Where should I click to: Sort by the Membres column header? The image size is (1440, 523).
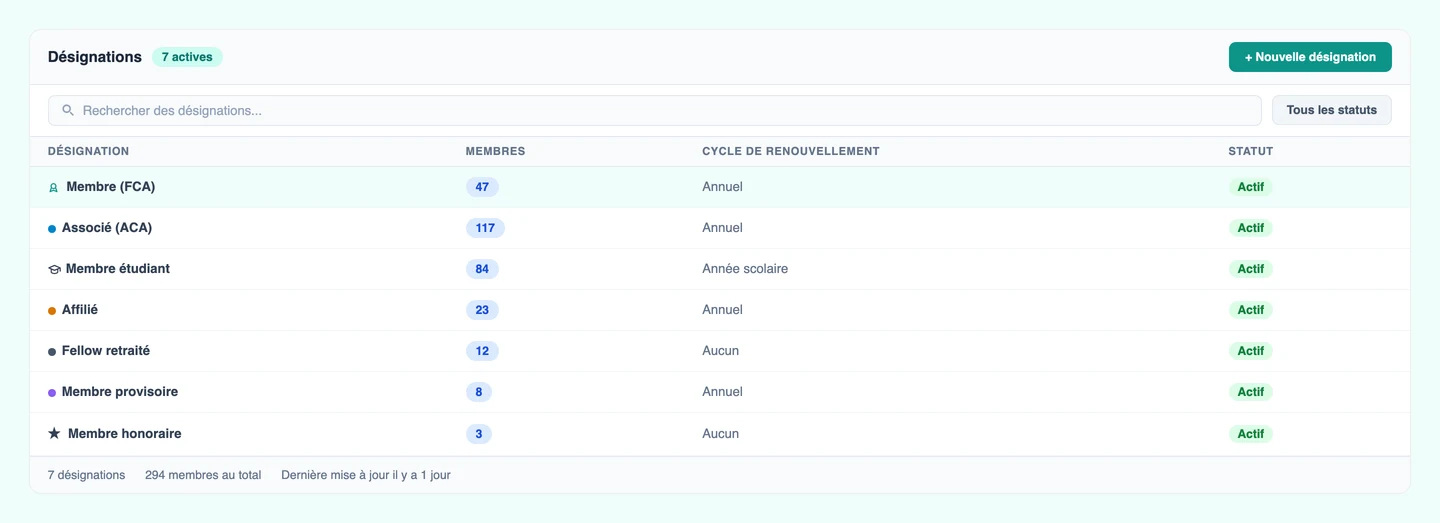pyautogui.click(x=495, y=151)
